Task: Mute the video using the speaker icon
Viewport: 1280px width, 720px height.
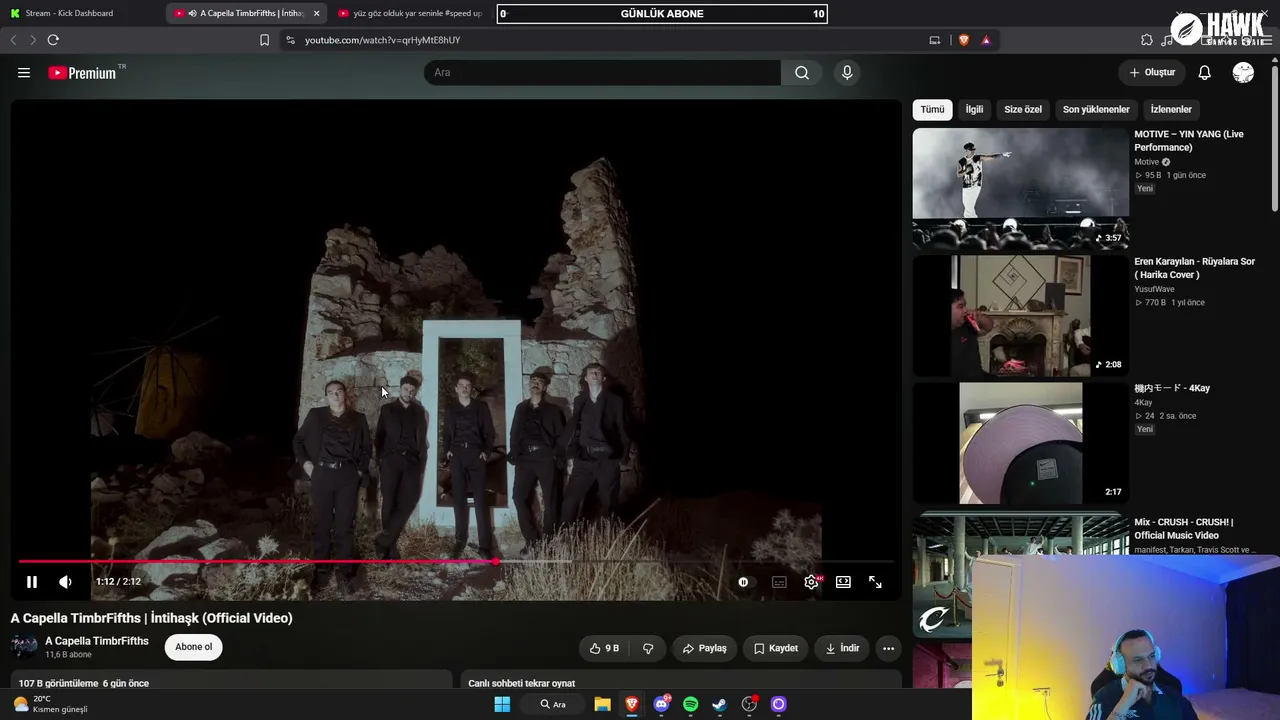Action: 65,582
